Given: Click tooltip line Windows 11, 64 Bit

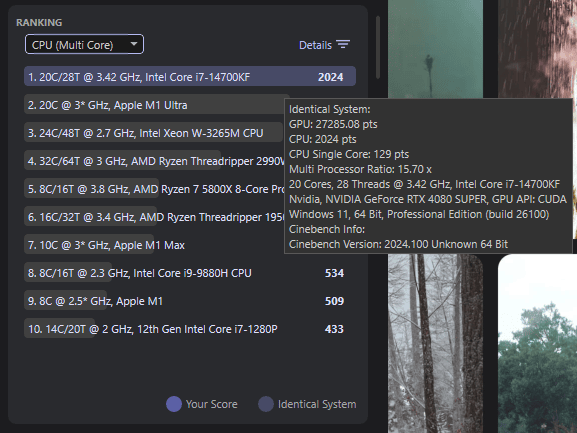Looking at the screenshot, I should (419, 214).
